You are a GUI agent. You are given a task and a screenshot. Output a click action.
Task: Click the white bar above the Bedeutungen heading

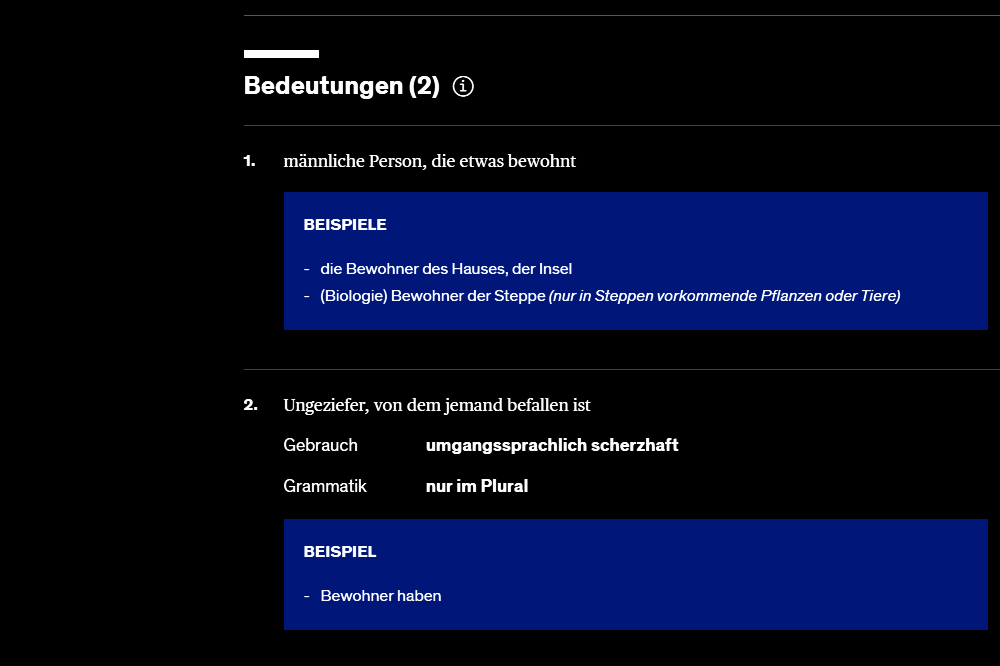tap(281, 54)
